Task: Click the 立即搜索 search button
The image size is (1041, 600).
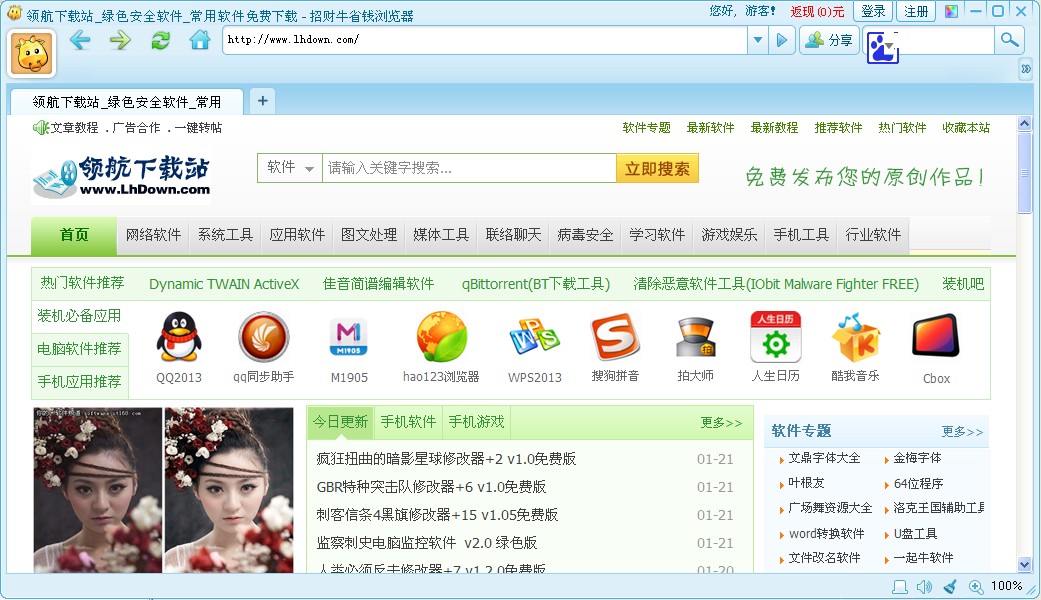Action: click(657, 168)
